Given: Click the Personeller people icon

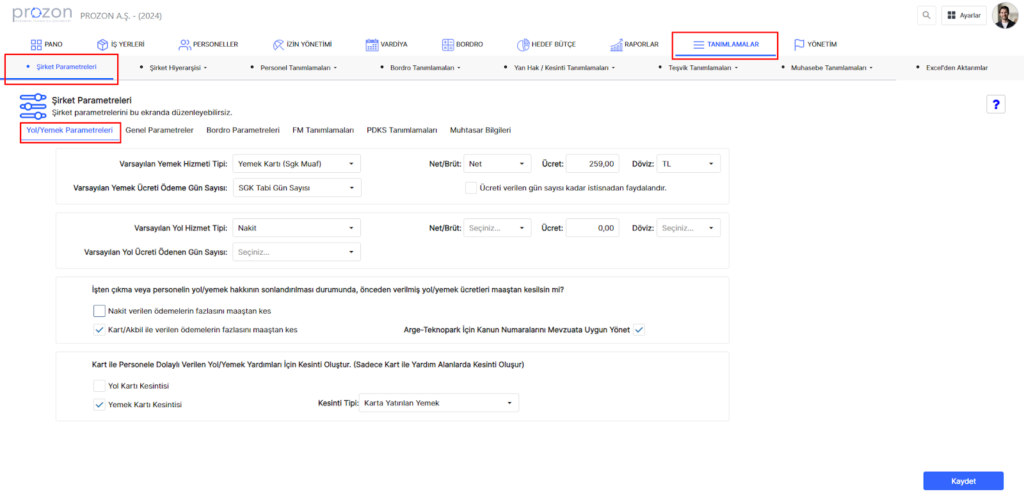Looking at the screenshot, I should pyautogui.click(x=184, y=45).
